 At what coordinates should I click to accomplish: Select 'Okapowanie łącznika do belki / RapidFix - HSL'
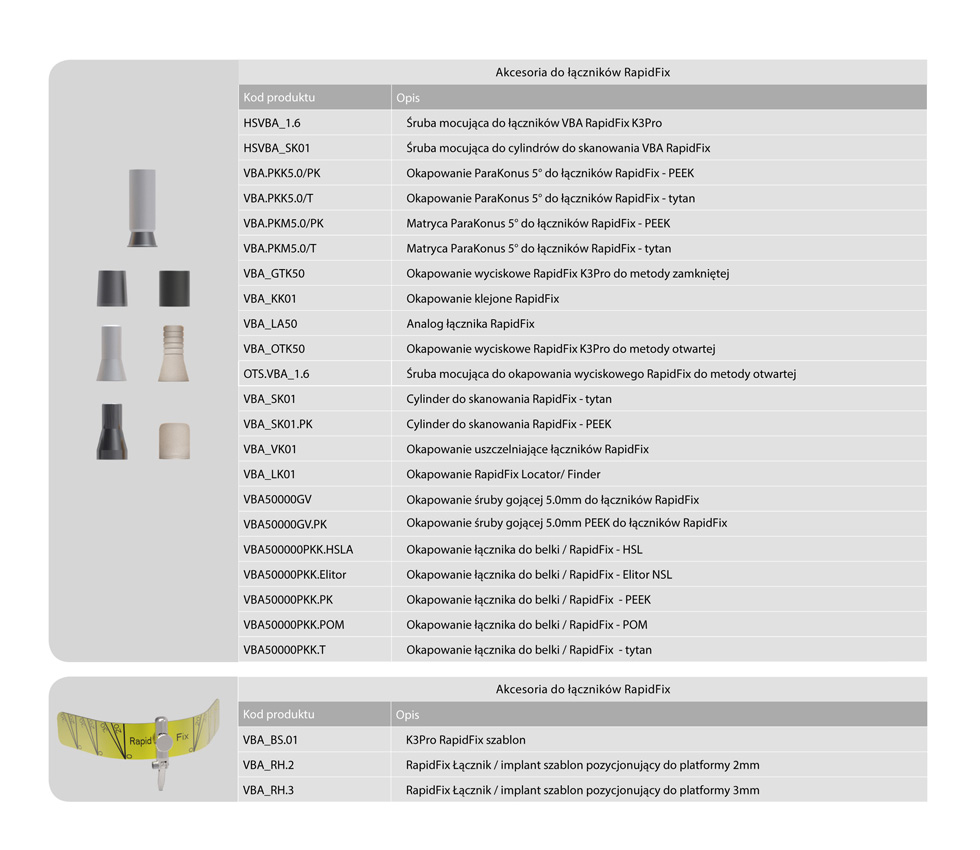click(524, 549)
